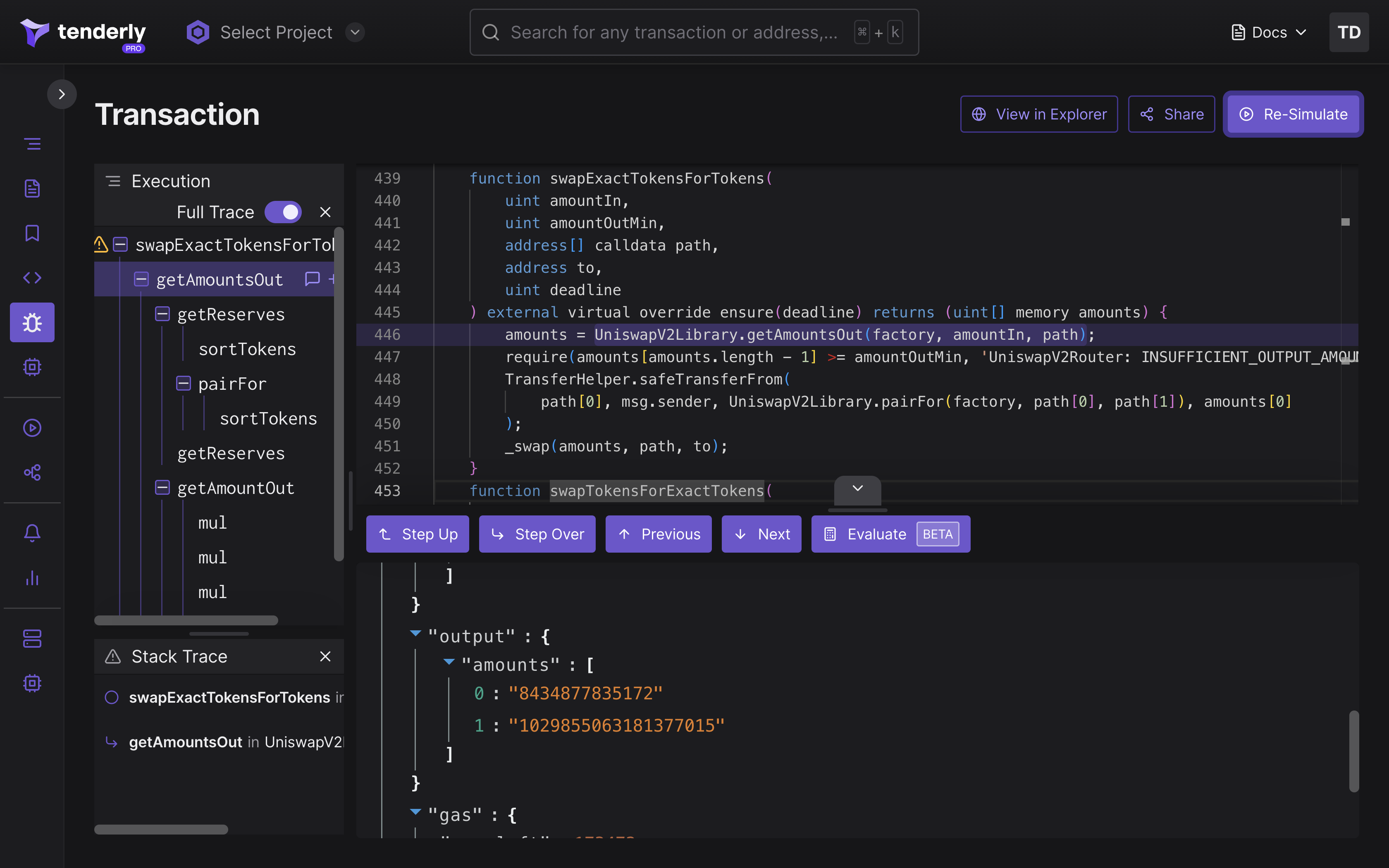The height and width of the screenshot is (868, 1389).
Task: Collapse the "amounts" JSON array
Action: point(449,663)
